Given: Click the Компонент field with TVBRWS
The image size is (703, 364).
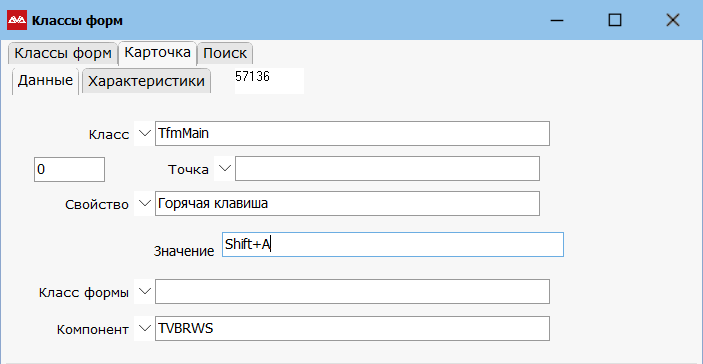Looking at the screenshot, I should (352, 329).
